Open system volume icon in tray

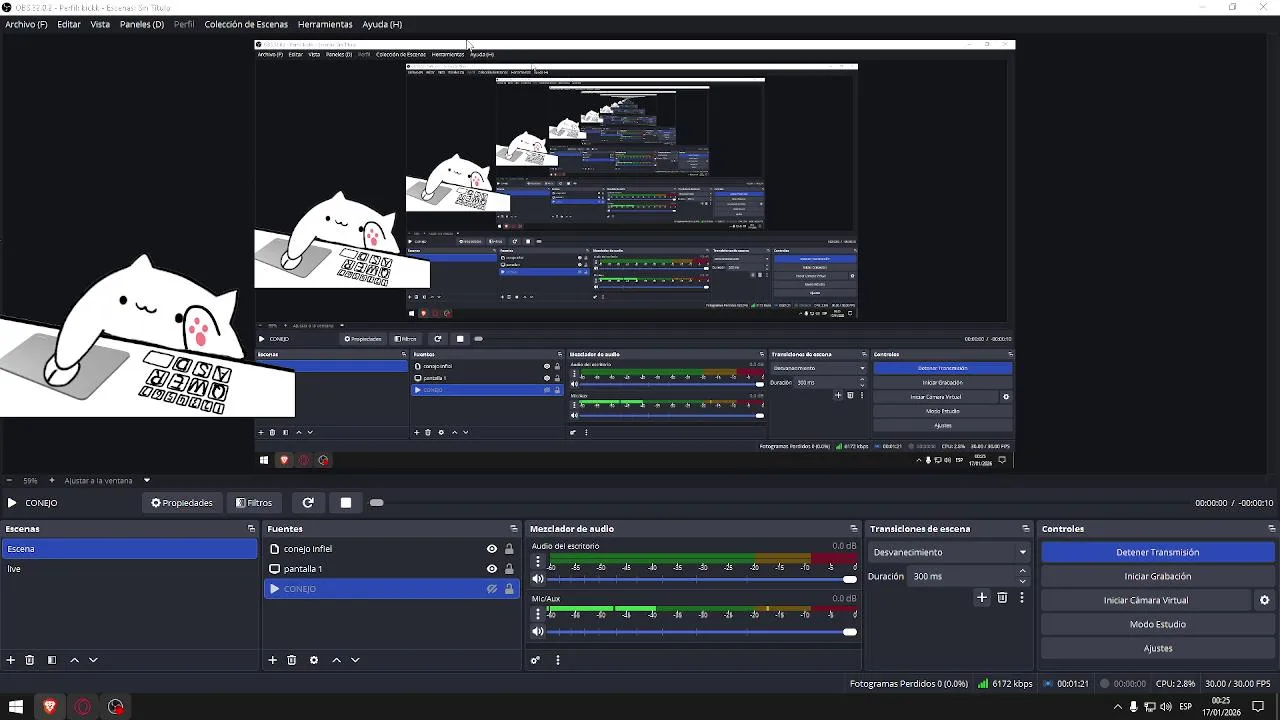(1166, 707)
